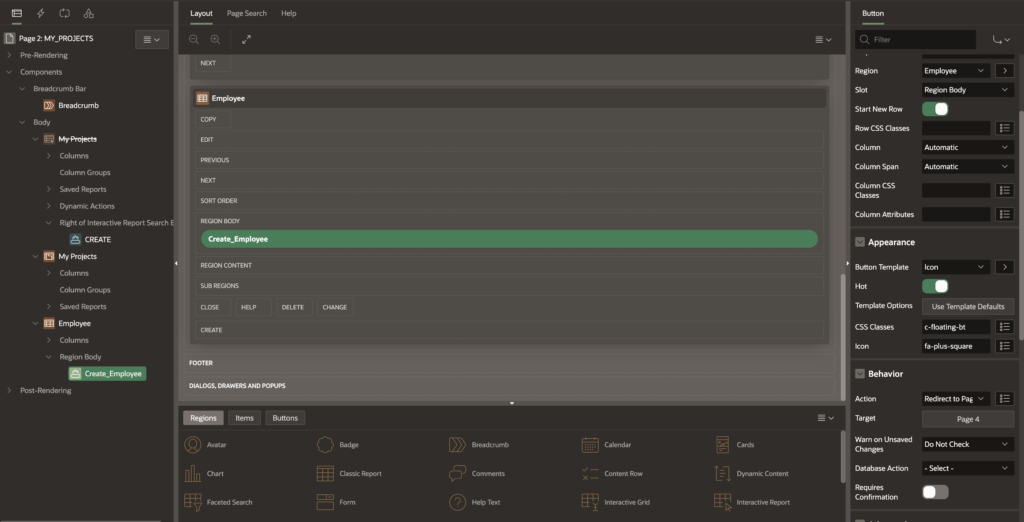Expand the Pre-Rendering tree node
The image size is (1024, 522).
pyautogui.click(x=10, y=55)
